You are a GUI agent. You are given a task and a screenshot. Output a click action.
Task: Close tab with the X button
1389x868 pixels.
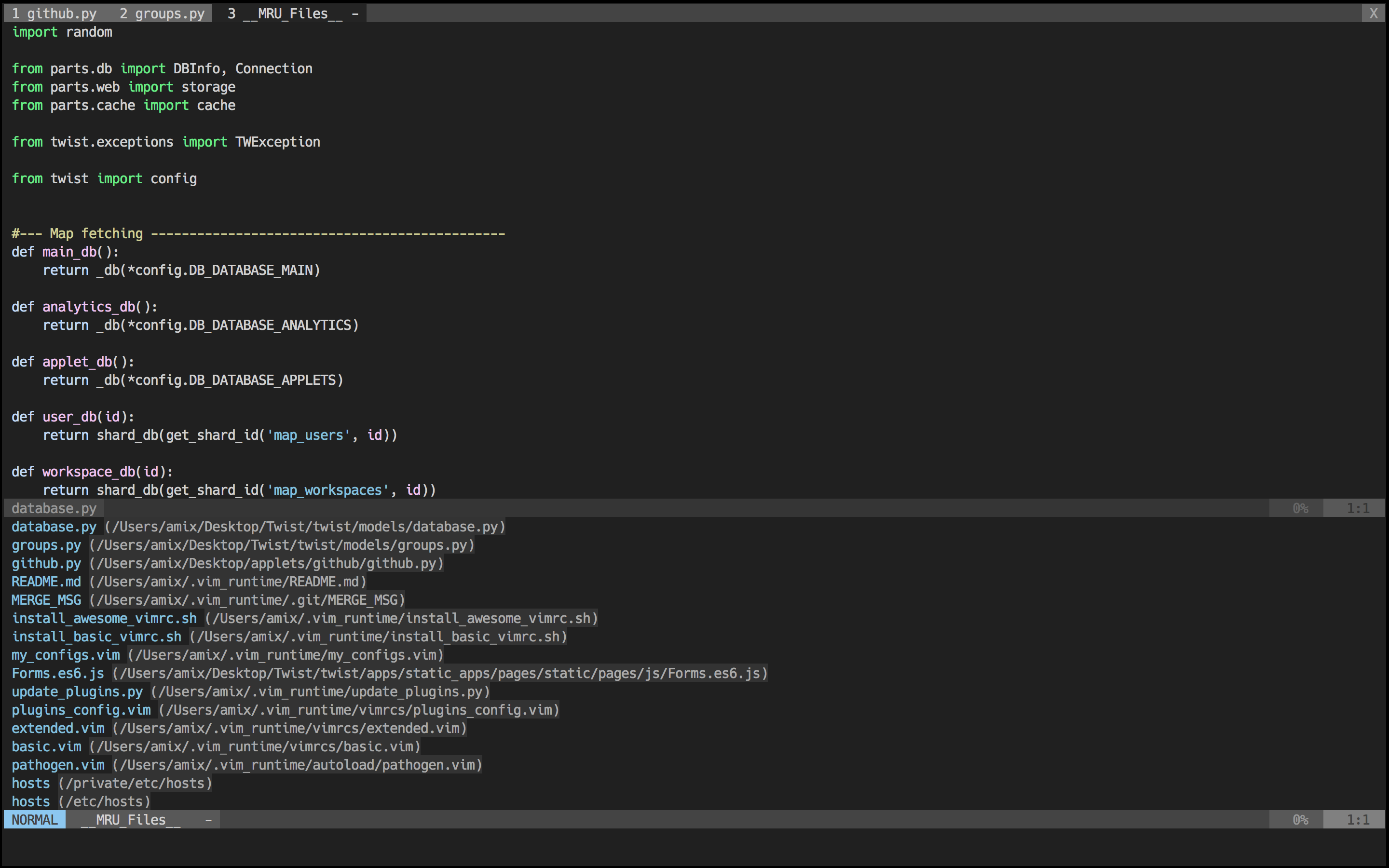(x=1374, y=13)
